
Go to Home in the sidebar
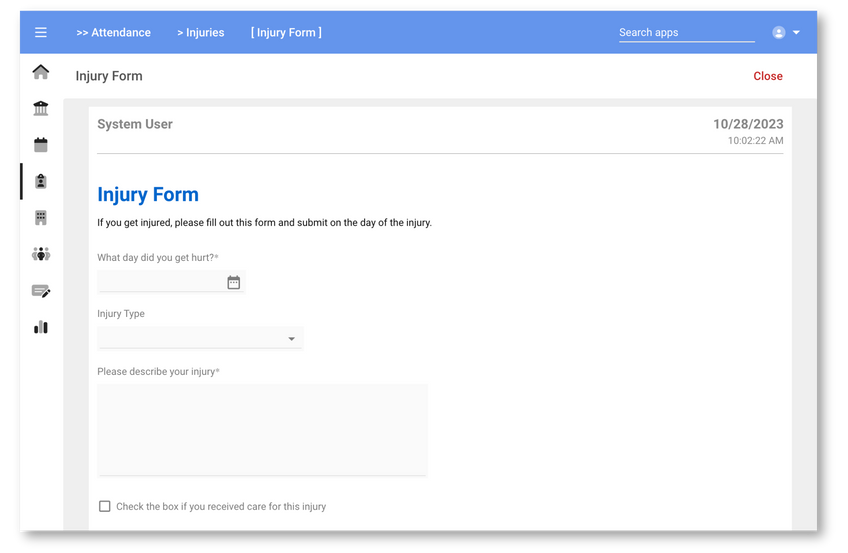(x=41, y=72)
